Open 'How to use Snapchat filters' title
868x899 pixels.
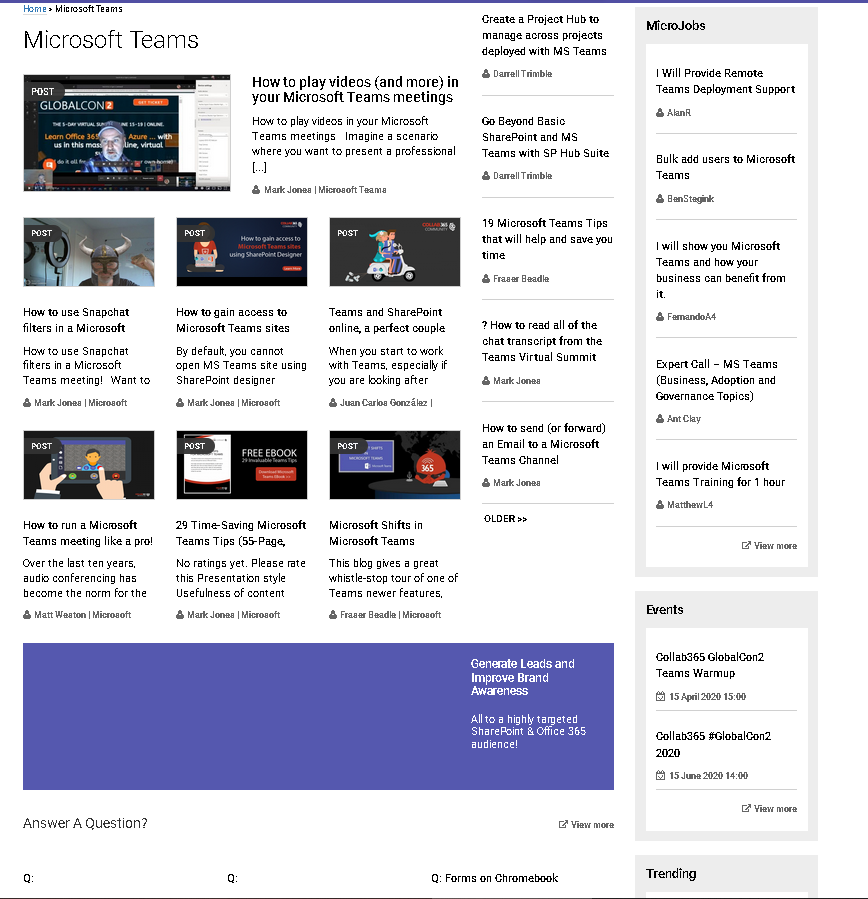(76, 320)
